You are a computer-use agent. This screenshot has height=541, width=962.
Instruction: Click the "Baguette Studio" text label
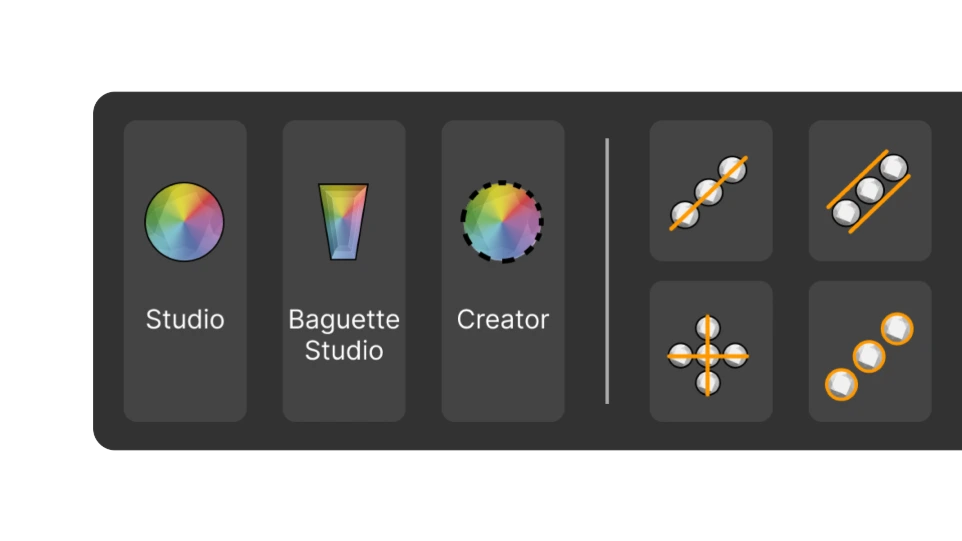[344, 335]
